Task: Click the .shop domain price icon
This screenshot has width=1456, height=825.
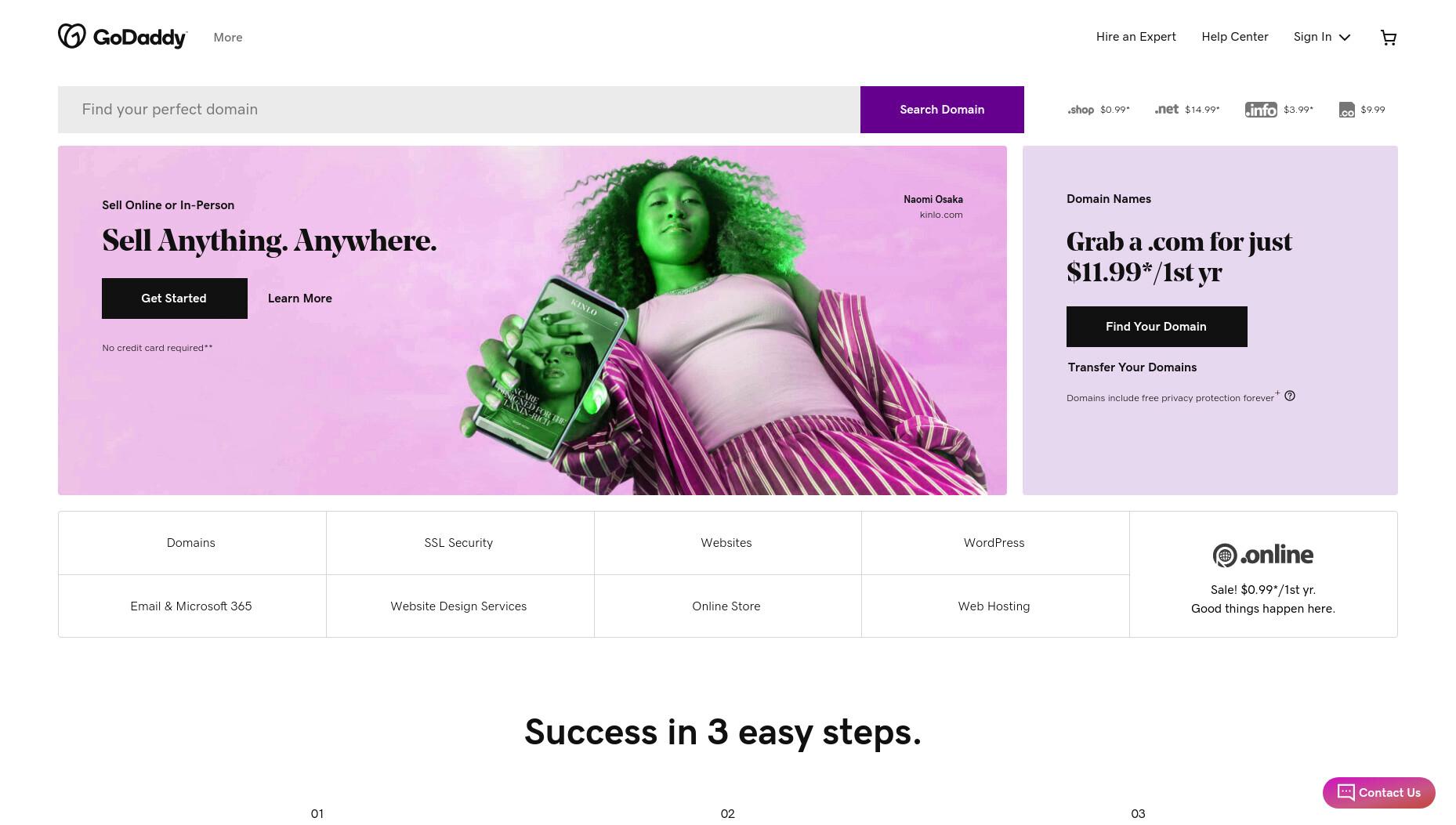Action: point(1081,110)
